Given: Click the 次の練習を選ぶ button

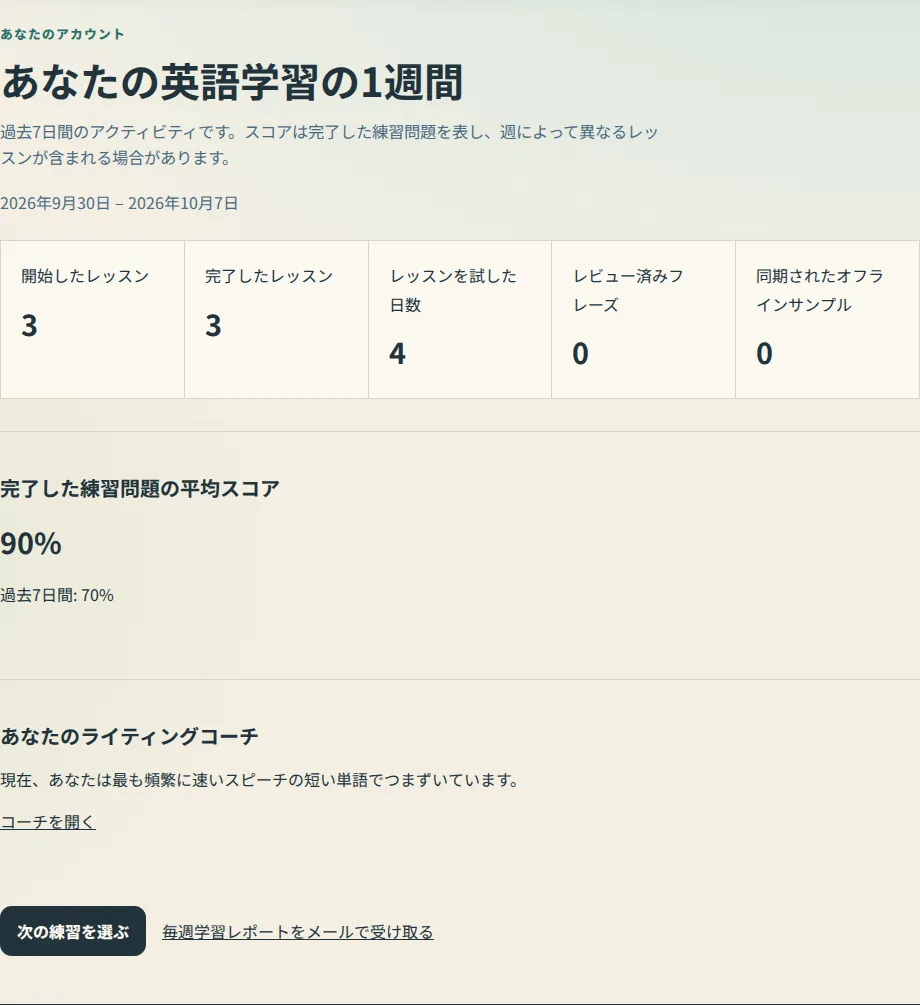Looking at the screenshot, I should [72, 931].
